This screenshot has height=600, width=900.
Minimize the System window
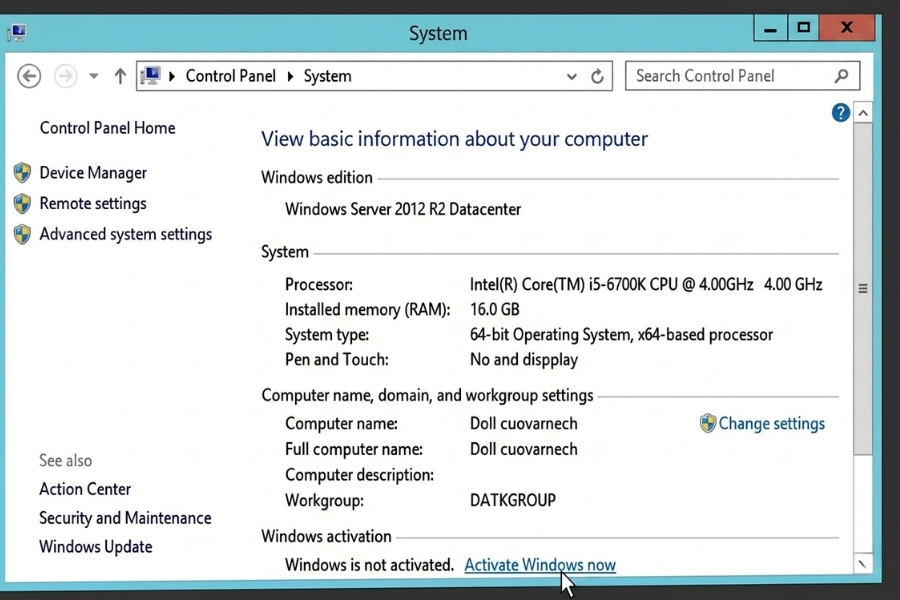(x=770, y=28)
